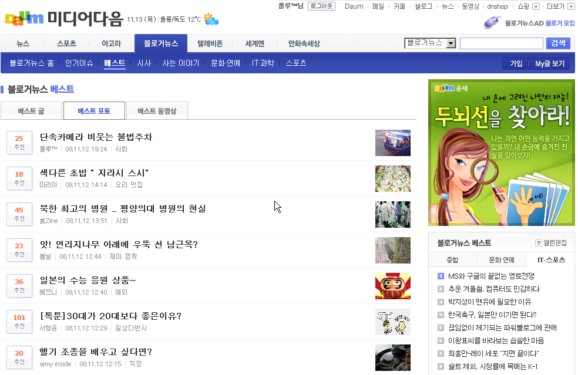Click the 36 추천 recommendation box
The image size is (578, 375).
(x=19, y=285)
